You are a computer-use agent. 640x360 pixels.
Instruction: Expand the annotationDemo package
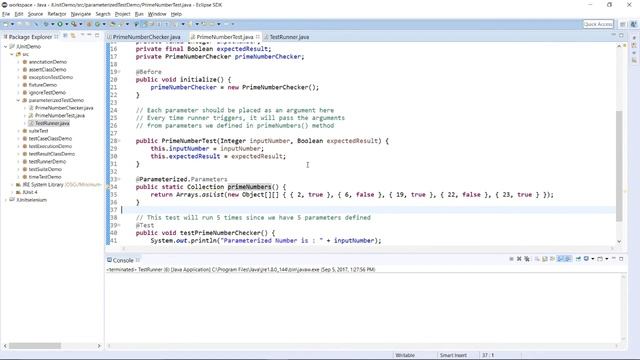[x=18, y=62]
